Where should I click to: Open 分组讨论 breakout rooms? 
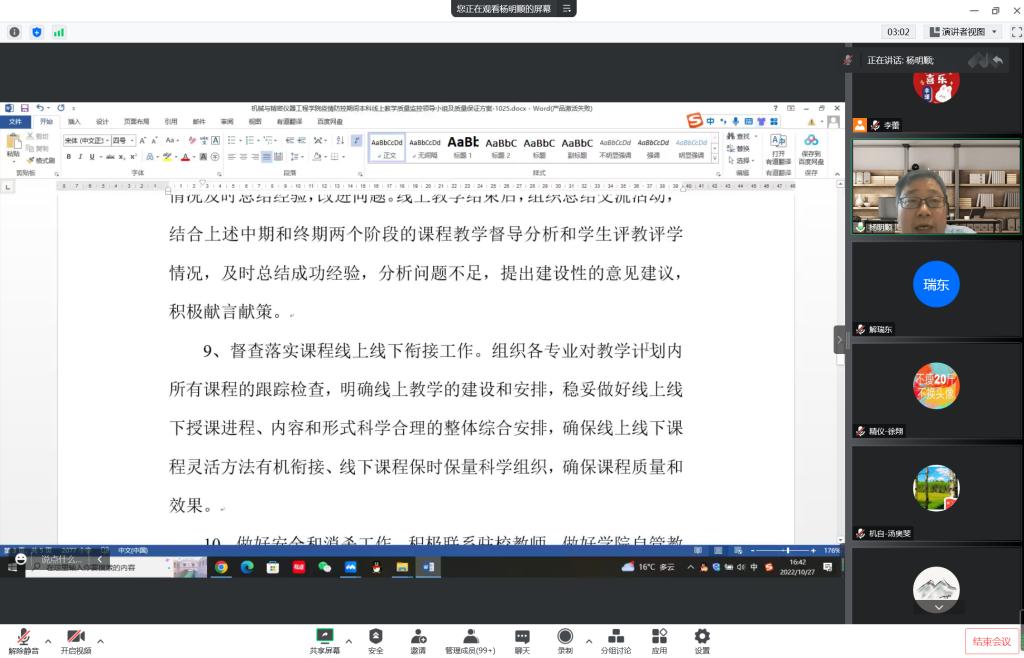click(x=616, y=639)
